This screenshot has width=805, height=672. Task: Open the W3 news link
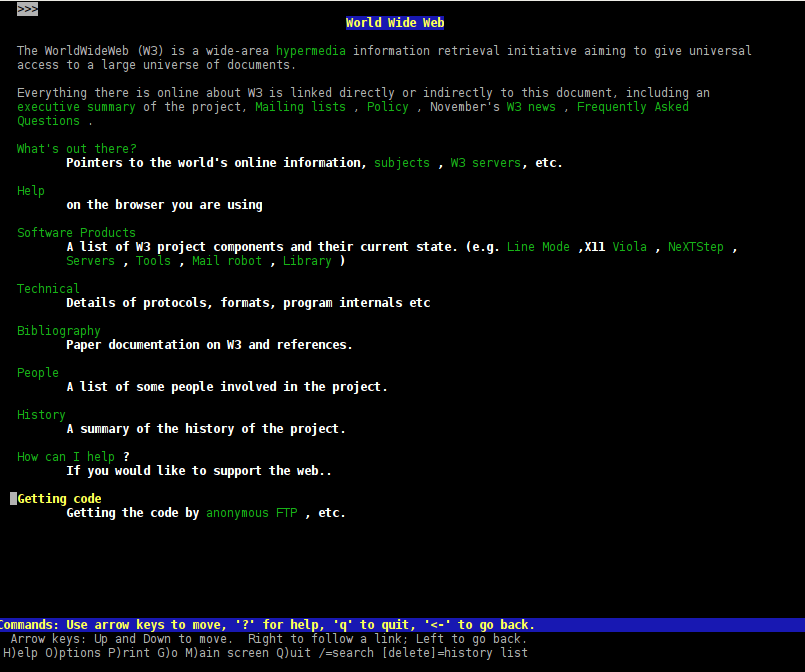coord(531,107)
